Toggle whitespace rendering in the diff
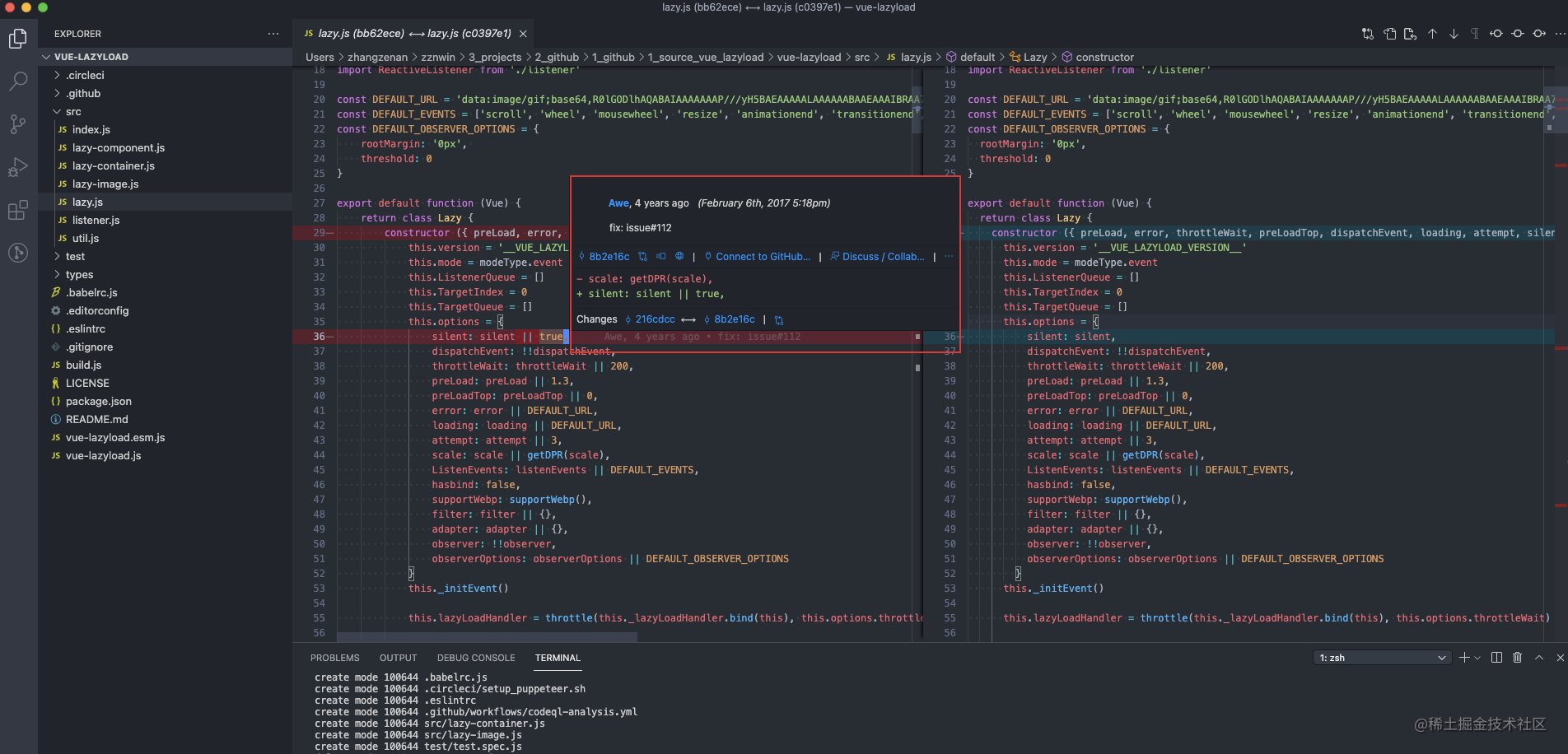Image resolution: width=1568 pixels, height=754 pixels. (1474, 34)
